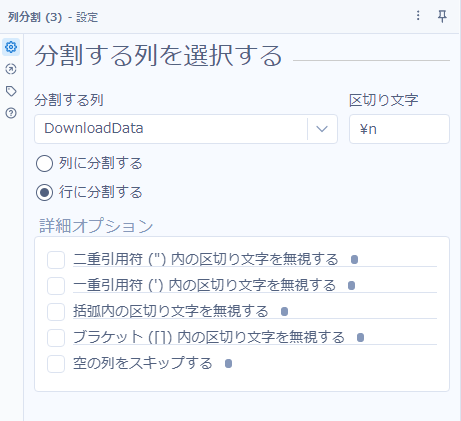
Task: Enable 一重引用符 内の区切り文字を無視する checkbox
Action: pos(56,286)
